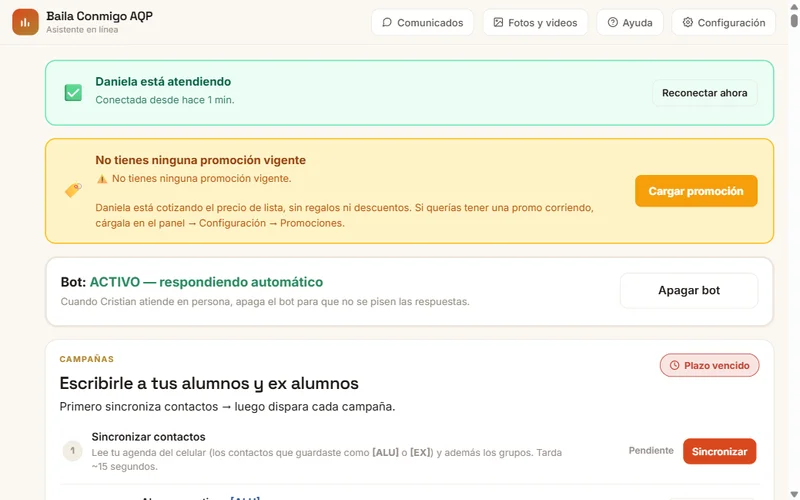The image size is (800, 500).
Task: Open the Fotos y videos section
Action: (x=535, y=22)
